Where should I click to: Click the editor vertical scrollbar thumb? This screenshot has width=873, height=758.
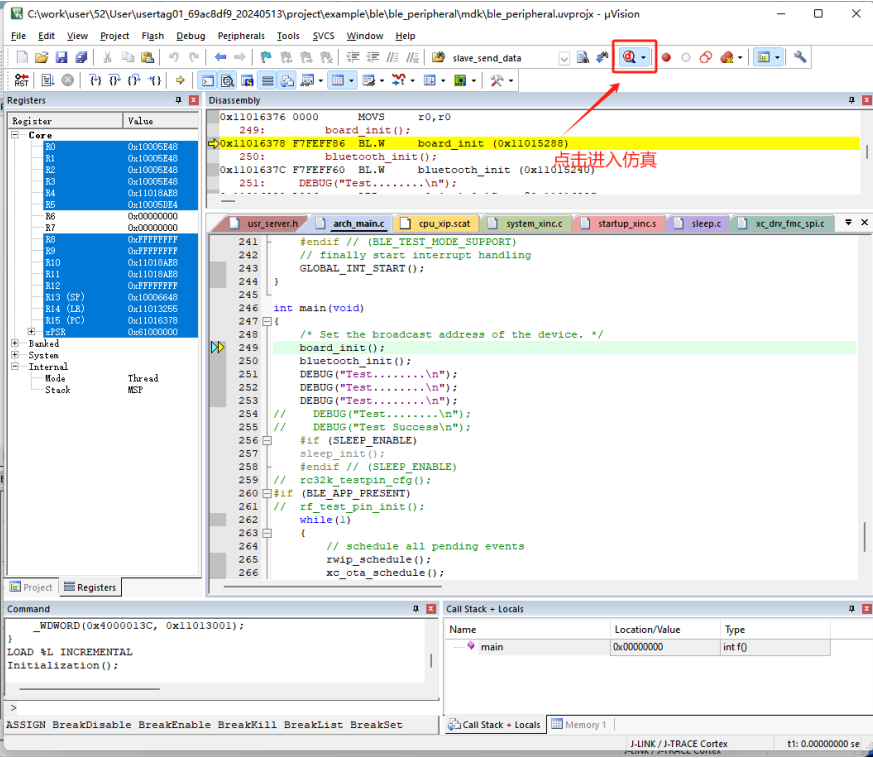864,536
